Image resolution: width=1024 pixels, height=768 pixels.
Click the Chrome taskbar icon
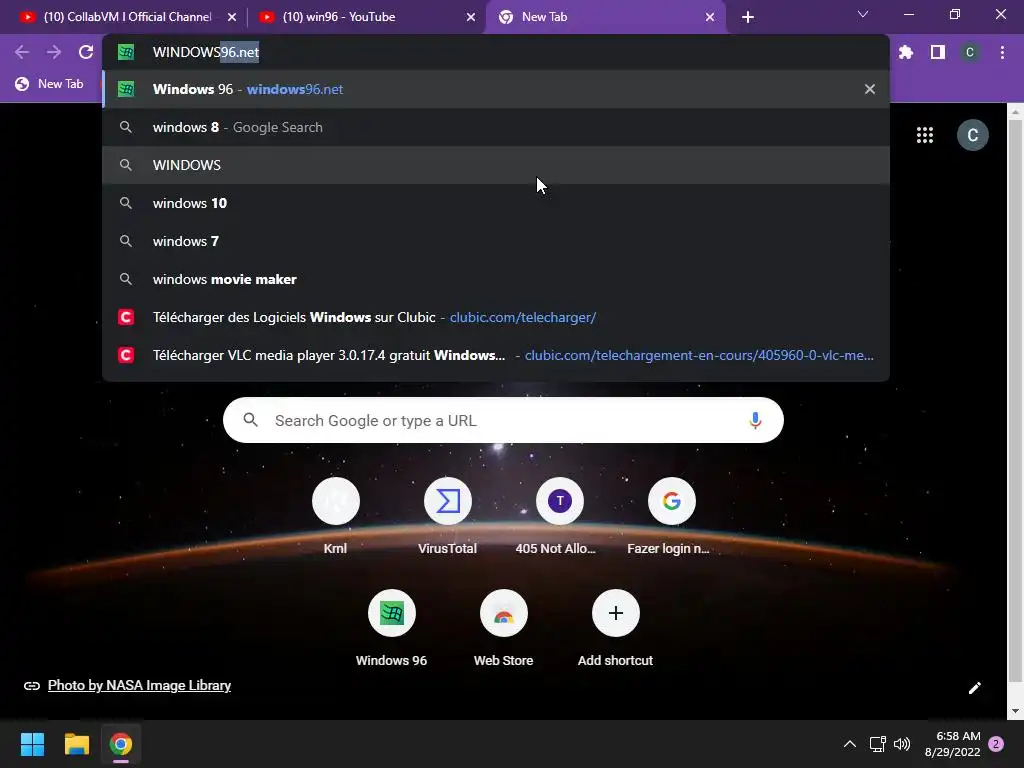click(x=121, y=744)
